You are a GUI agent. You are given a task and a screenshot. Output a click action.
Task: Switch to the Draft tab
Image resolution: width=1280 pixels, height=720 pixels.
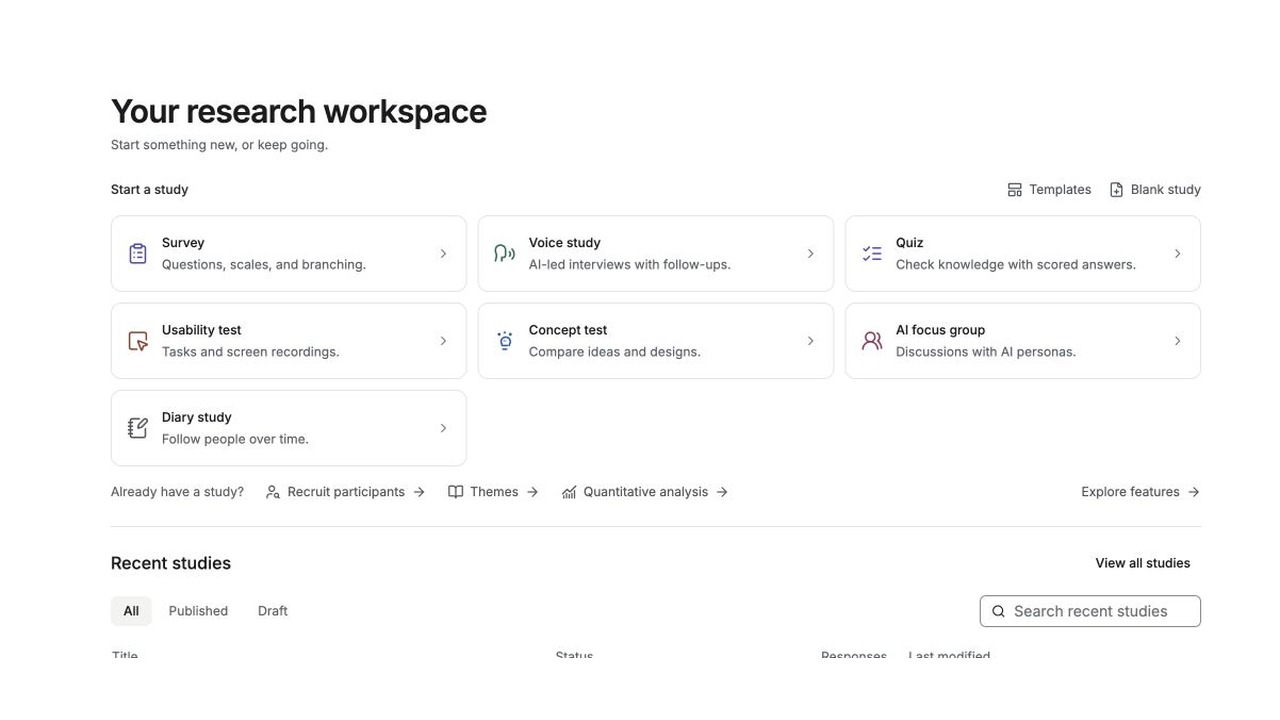coord(273,611)
